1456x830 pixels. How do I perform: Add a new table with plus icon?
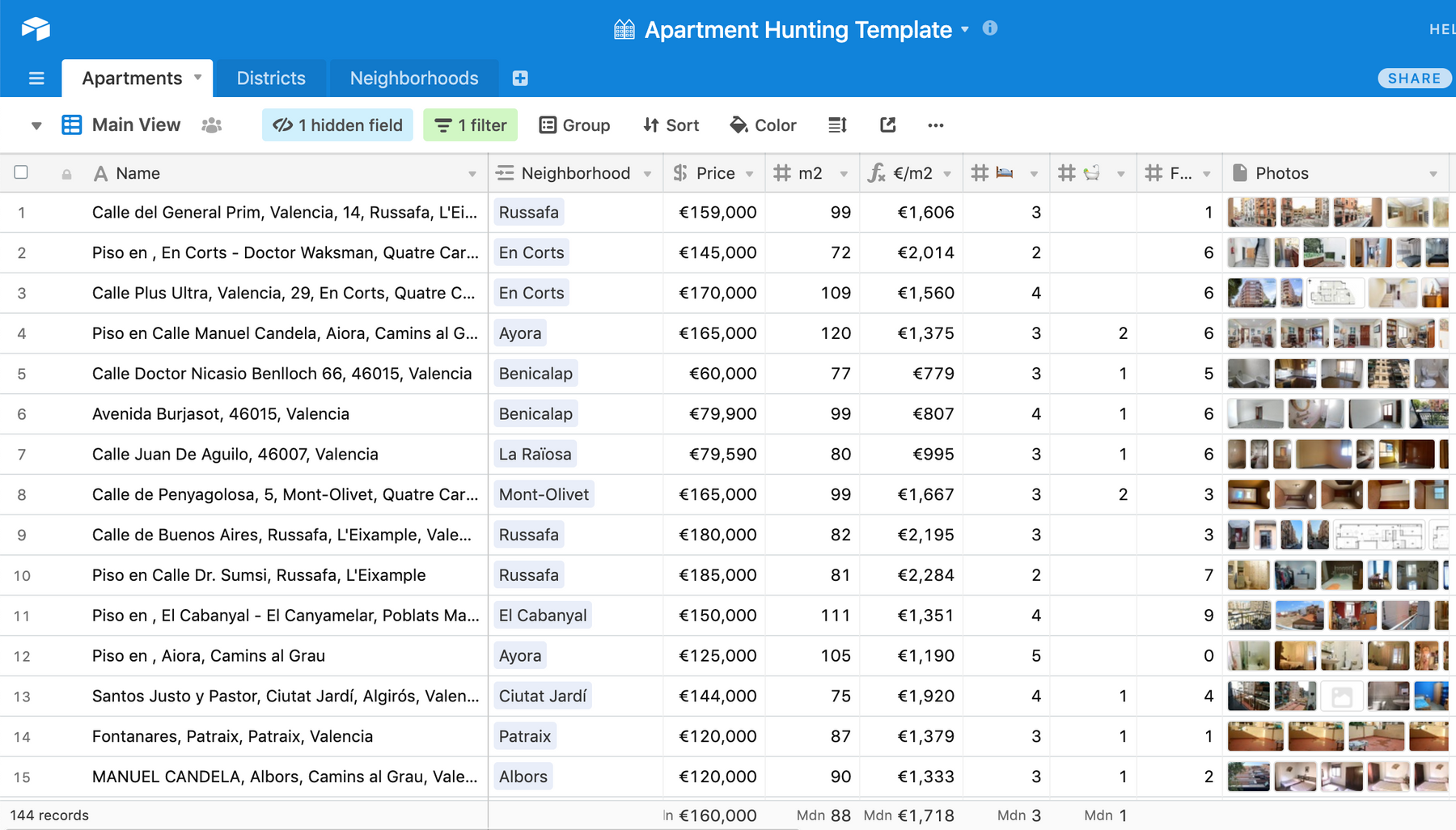[520, 78]
